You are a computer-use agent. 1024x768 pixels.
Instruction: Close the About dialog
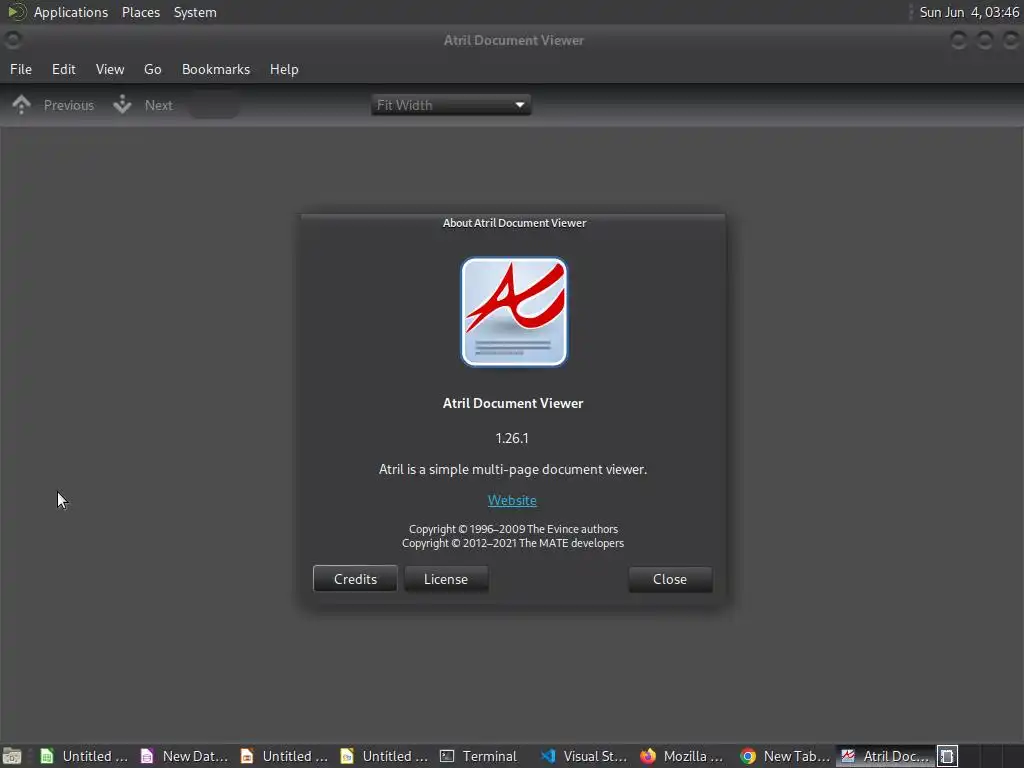coord(670,579)
